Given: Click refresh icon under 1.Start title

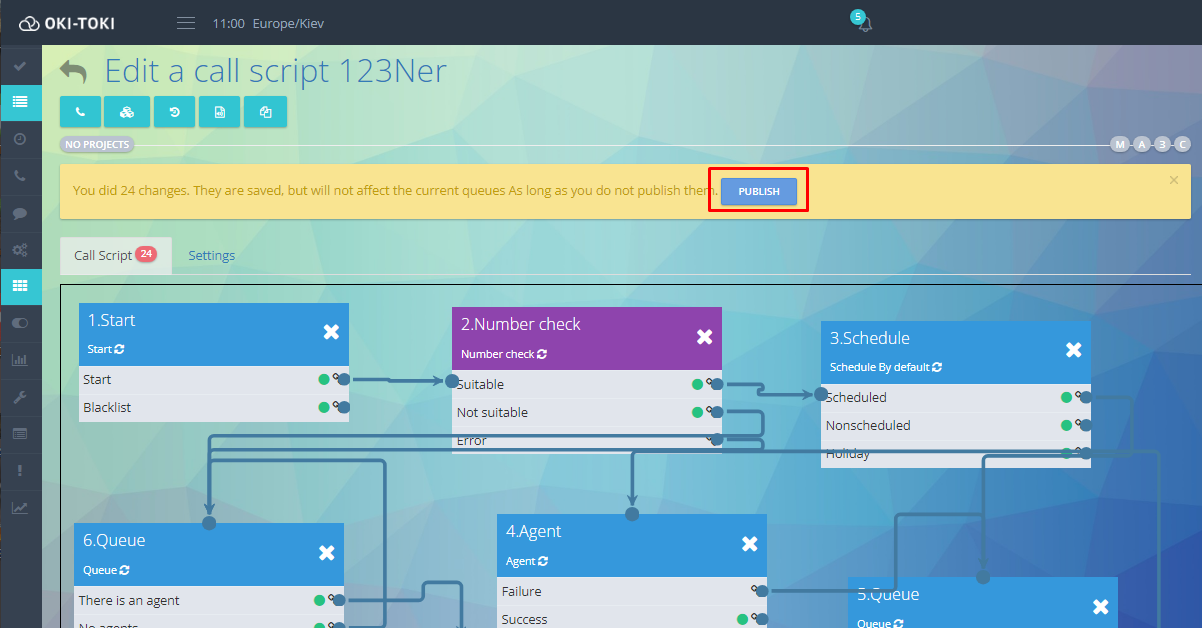Looking at the screenshot, I should (x=120, y=349).
